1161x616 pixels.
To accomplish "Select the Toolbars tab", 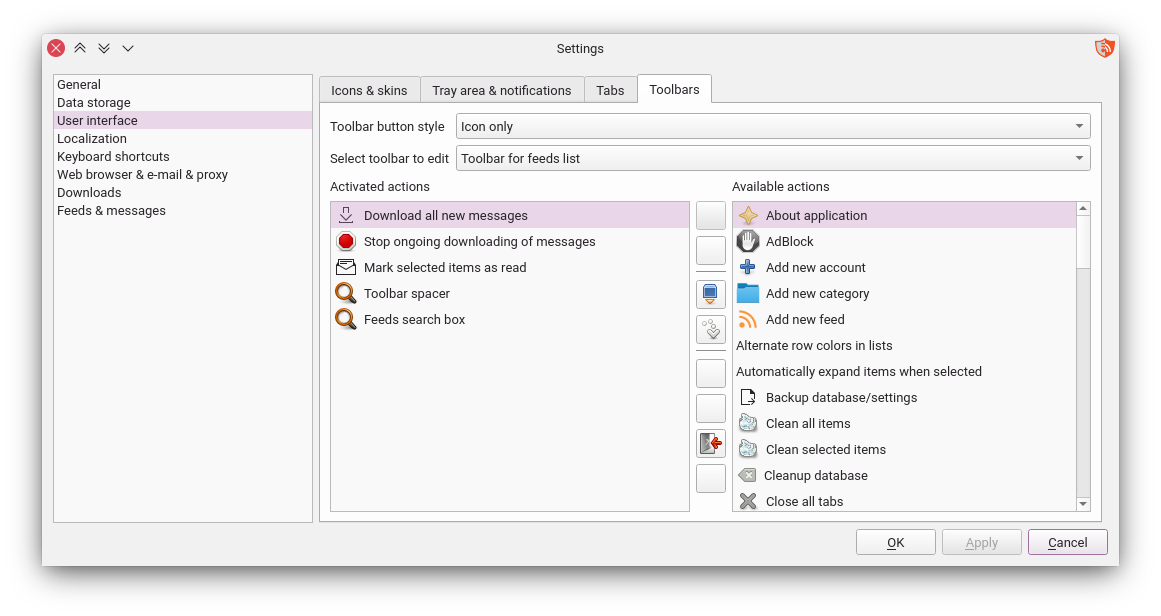I will tap(674, 90).
